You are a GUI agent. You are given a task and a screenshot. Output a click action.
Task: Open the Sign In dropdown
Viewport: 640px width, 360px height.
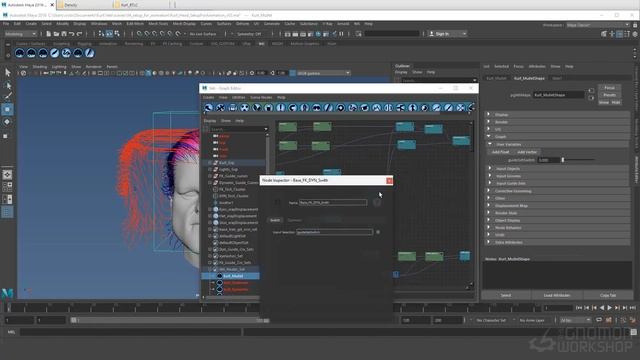click(x=448, y=34)
